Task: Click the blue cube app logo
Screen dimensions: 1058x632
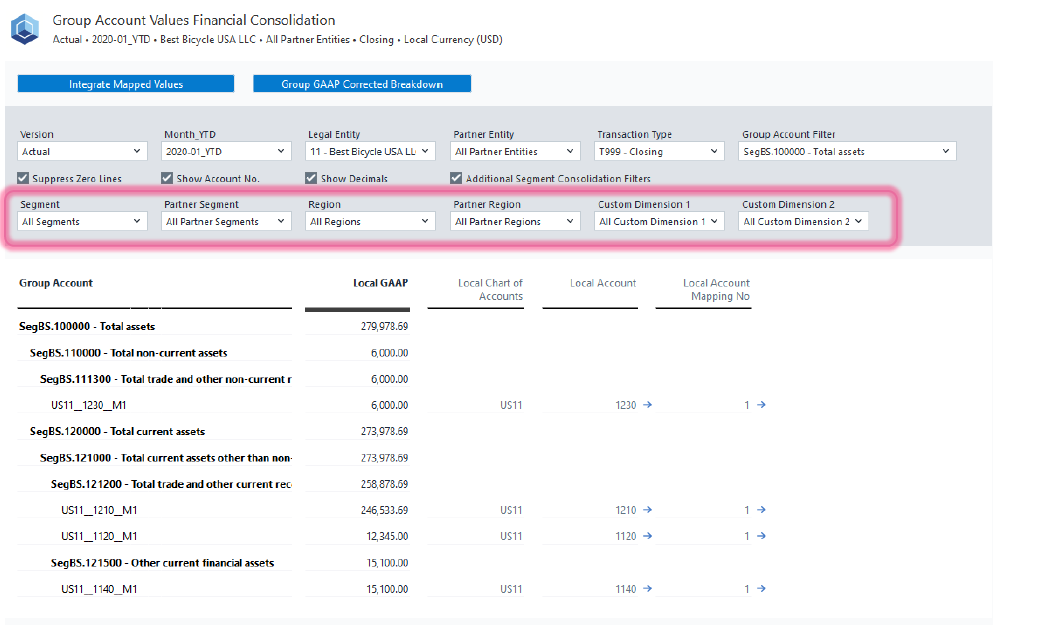Action: click(x=24, y=29)
